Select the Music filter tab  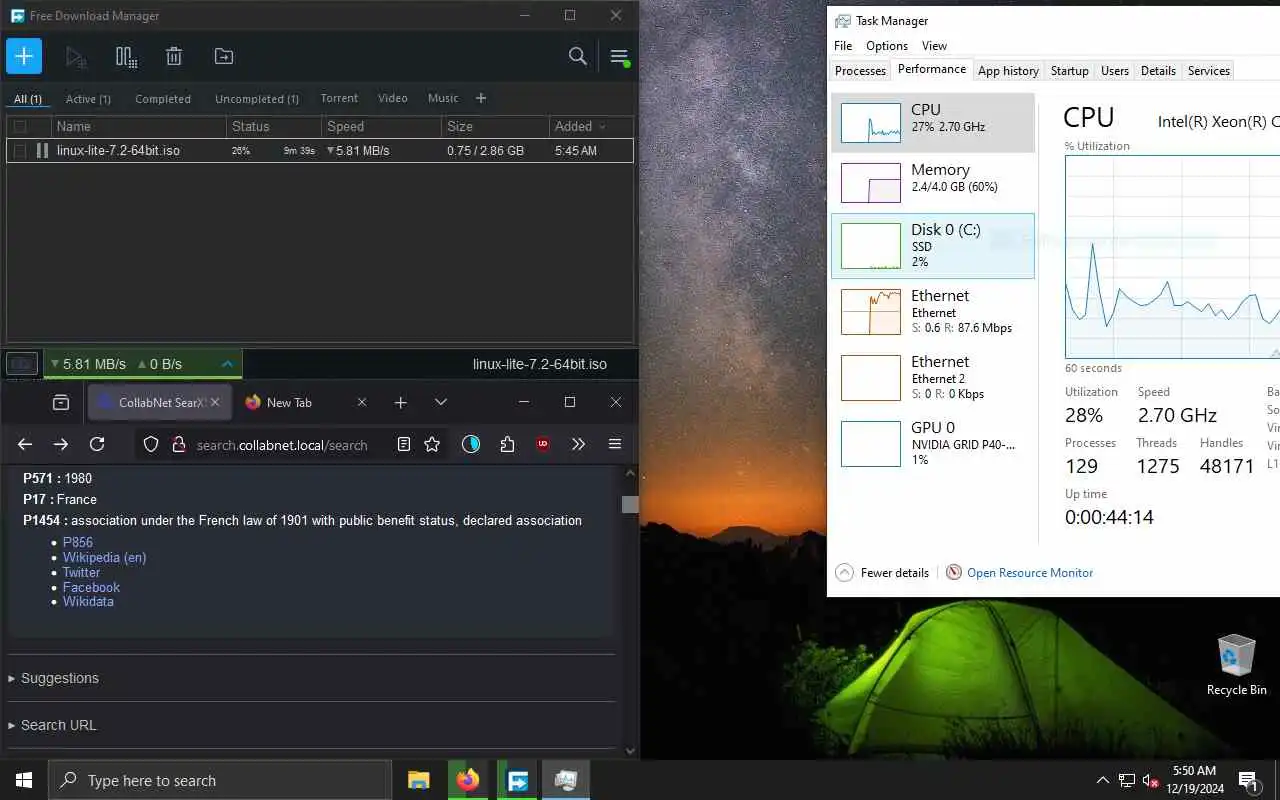[x=443, y=98]
